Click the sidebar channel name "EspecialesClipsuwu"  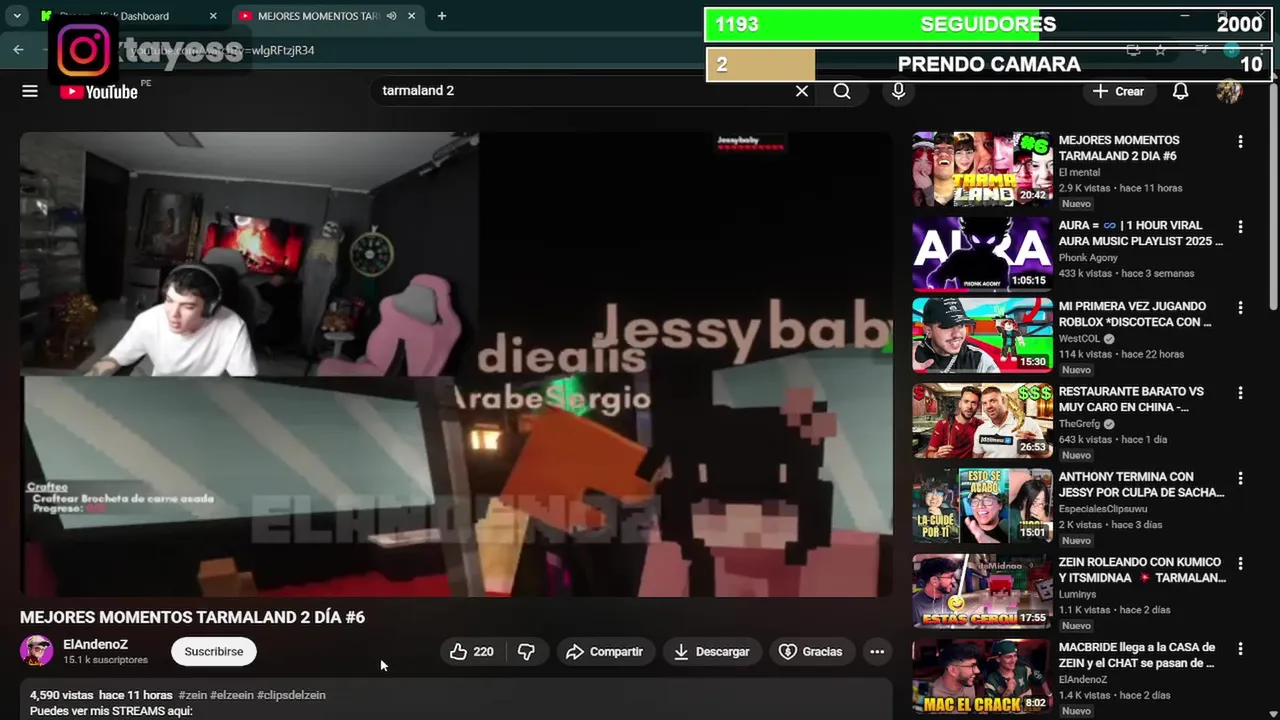(x=1105, y=509)
